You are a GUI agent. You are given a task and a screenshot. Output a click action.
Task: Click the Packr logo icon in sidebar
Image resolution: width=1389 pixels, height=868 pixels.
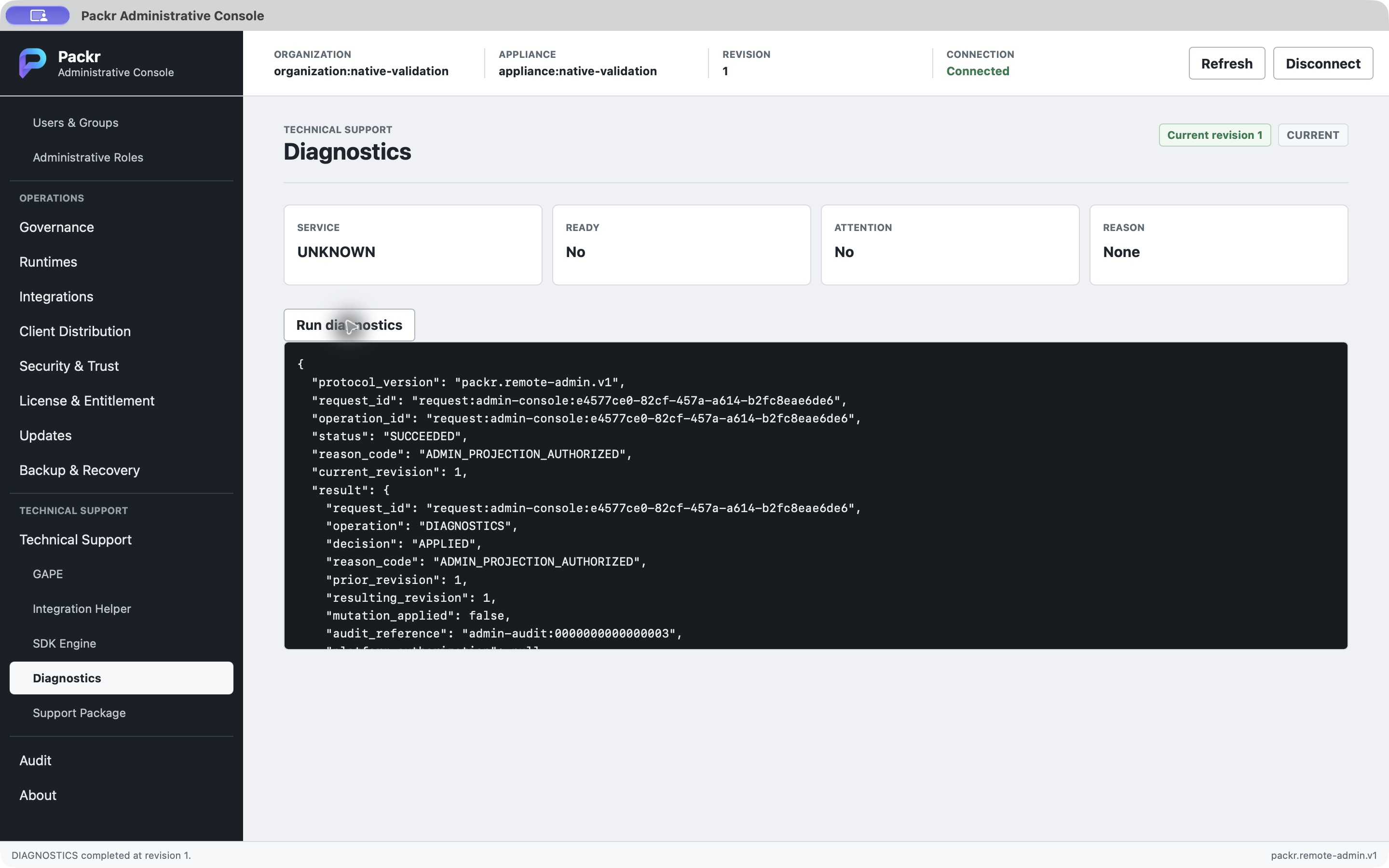[x=33, y=63]
